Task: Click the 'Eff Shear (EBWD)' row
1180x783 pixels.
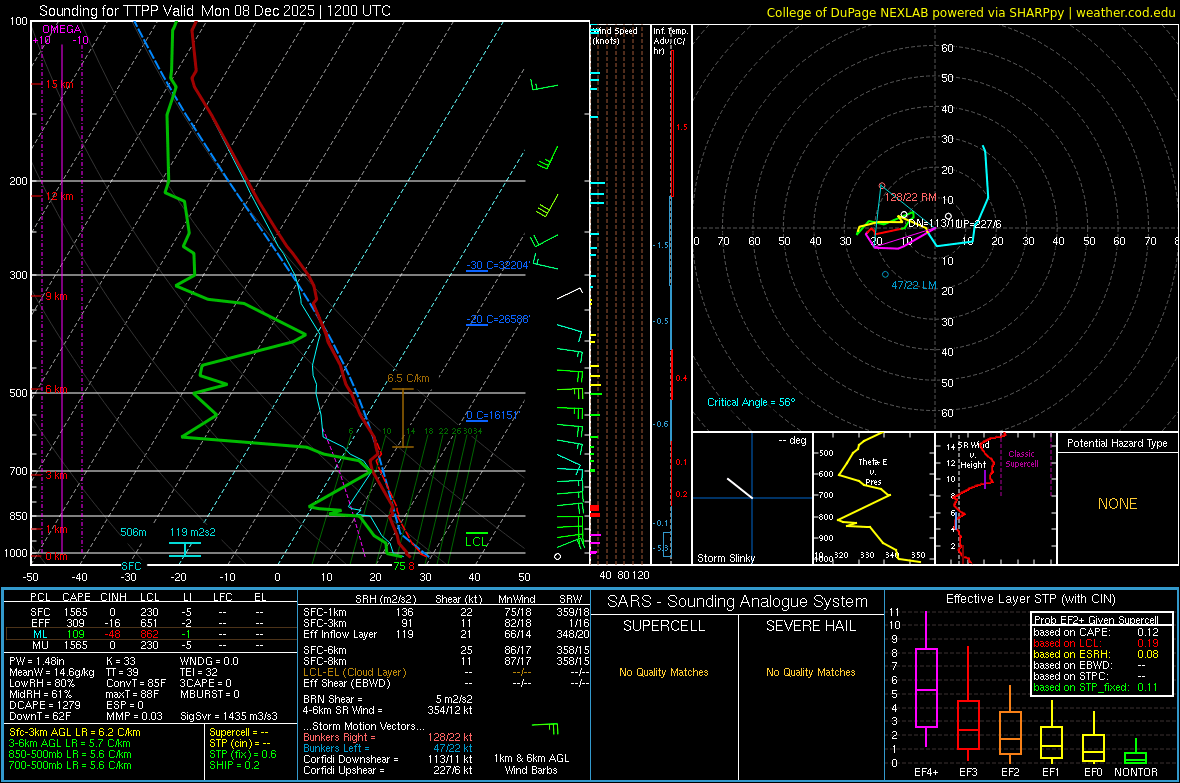Action: (x=446, y=683)
